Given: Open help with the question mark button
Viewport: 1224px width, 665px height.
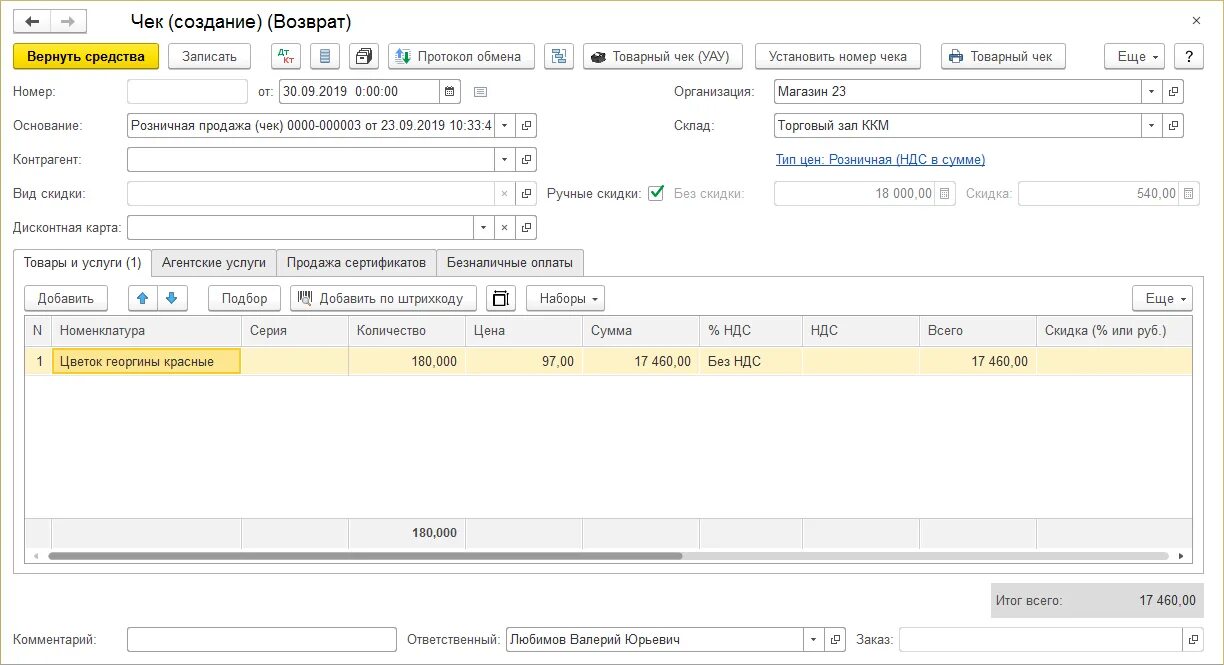Looking at the screenshot, I should 1189,56.
